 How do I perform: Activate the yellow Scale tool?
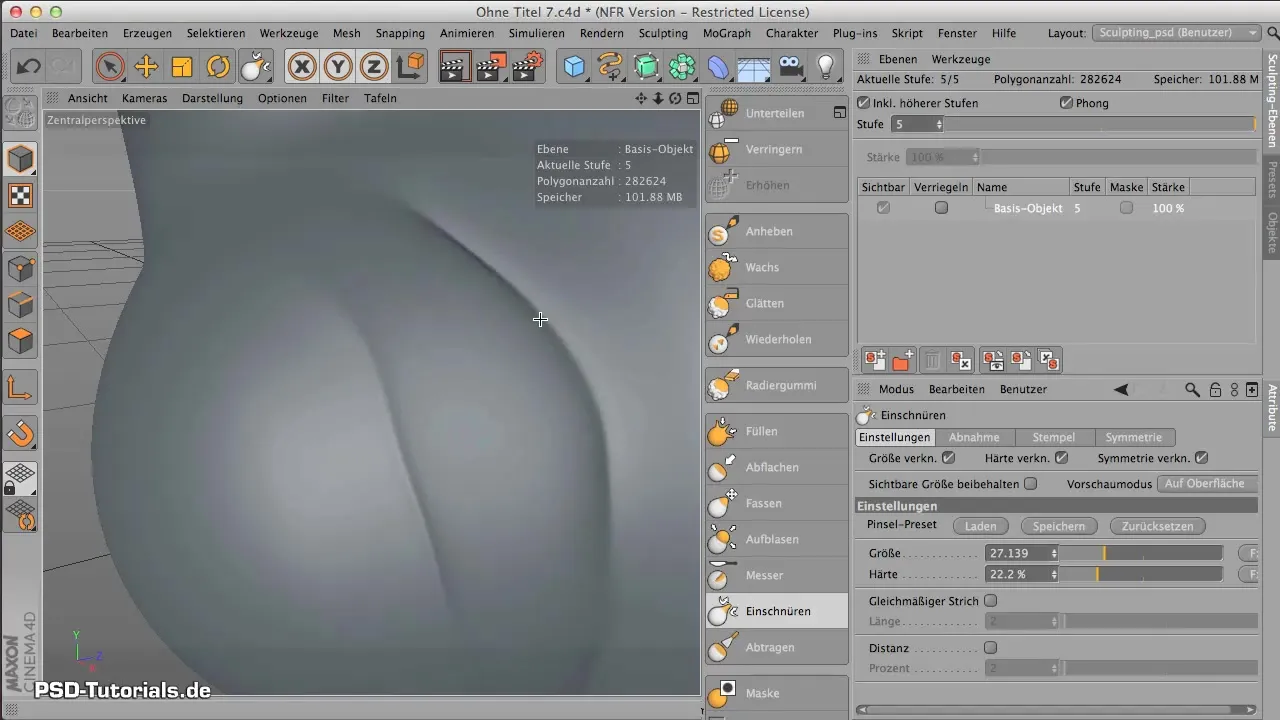click(182, 67)
